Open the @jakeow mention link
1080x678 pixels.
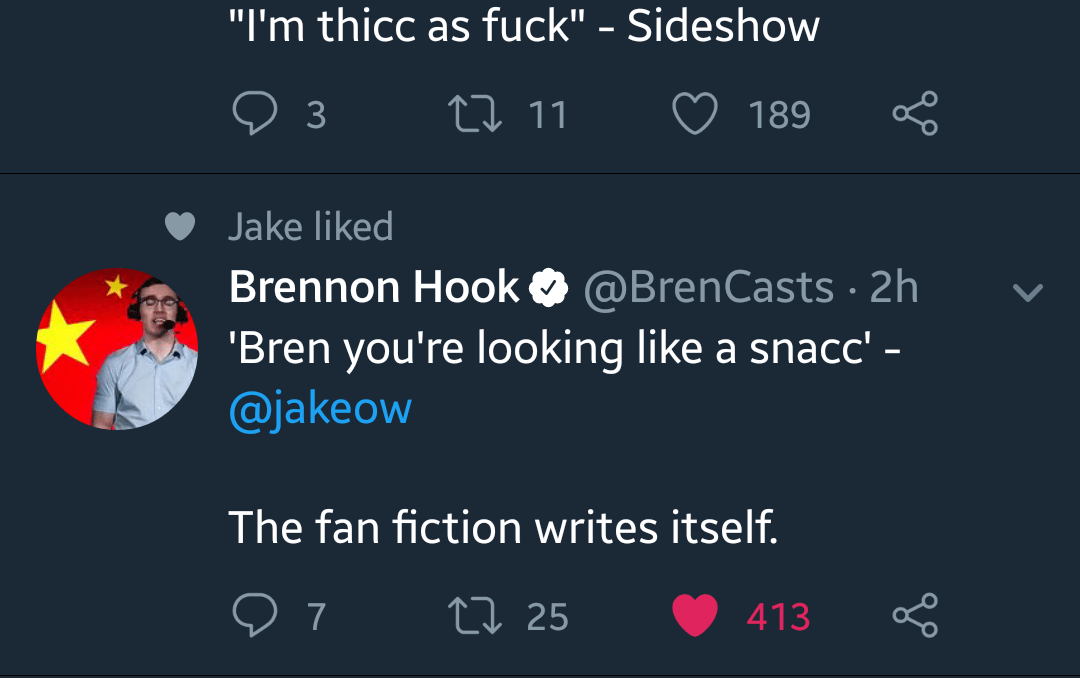tap(320, 409)
